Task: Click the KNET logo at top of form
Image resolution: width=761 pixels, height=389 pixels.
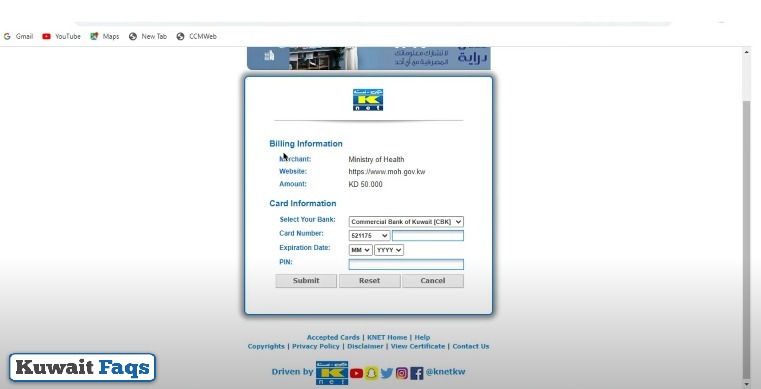Action: coord(368,99)
